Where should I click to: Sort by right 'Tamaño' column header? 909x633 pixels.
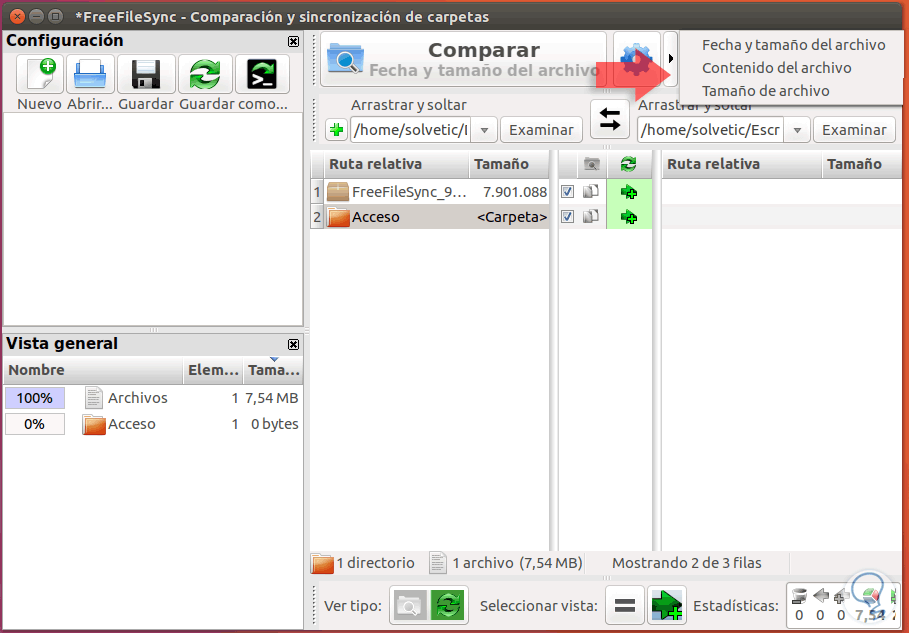(863, 165)
